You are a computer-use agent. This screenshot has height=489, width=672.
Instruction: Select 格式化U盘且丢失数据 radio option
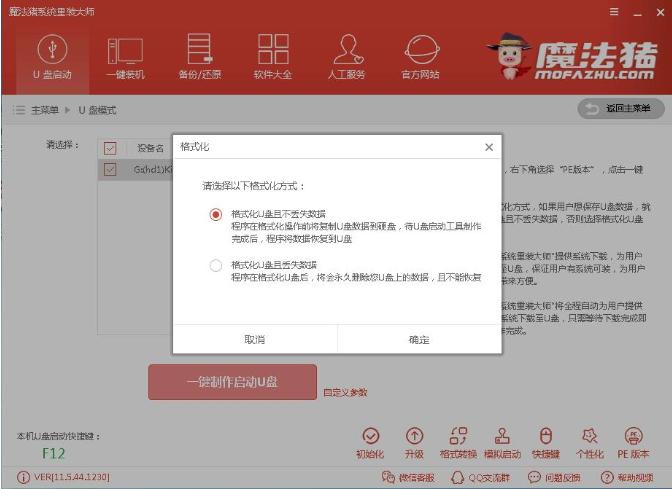click(x=216, y=265)
